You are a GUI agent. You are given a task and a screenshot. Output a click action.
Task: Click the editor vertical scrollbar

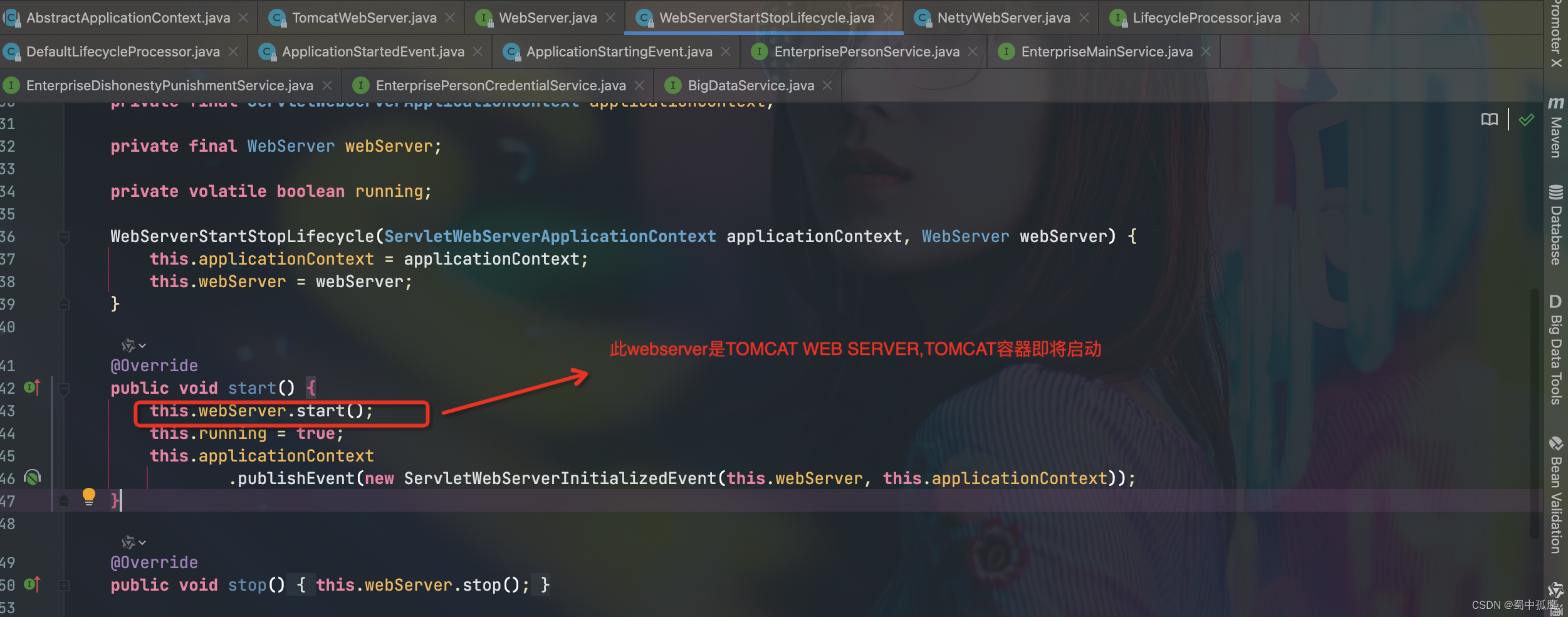coord(1535,414)
